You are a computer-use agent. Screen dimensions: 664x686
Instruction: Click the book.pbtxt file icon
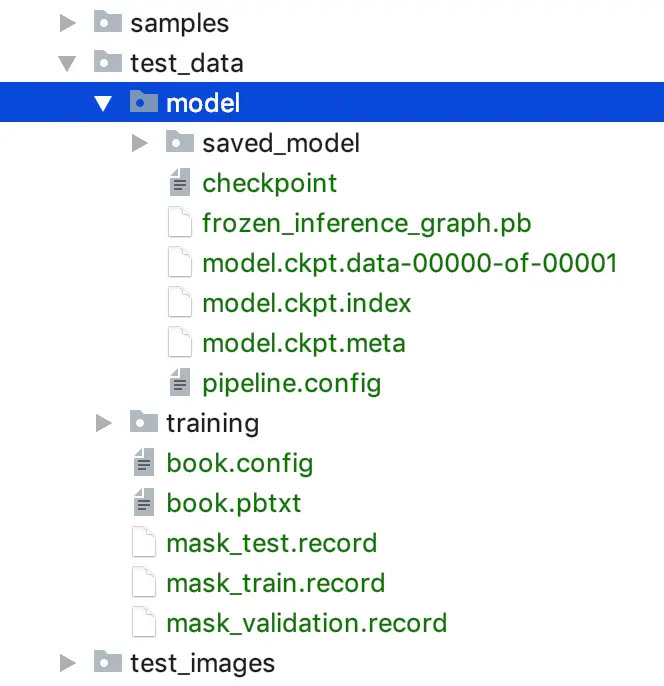(x=144, y=503)
